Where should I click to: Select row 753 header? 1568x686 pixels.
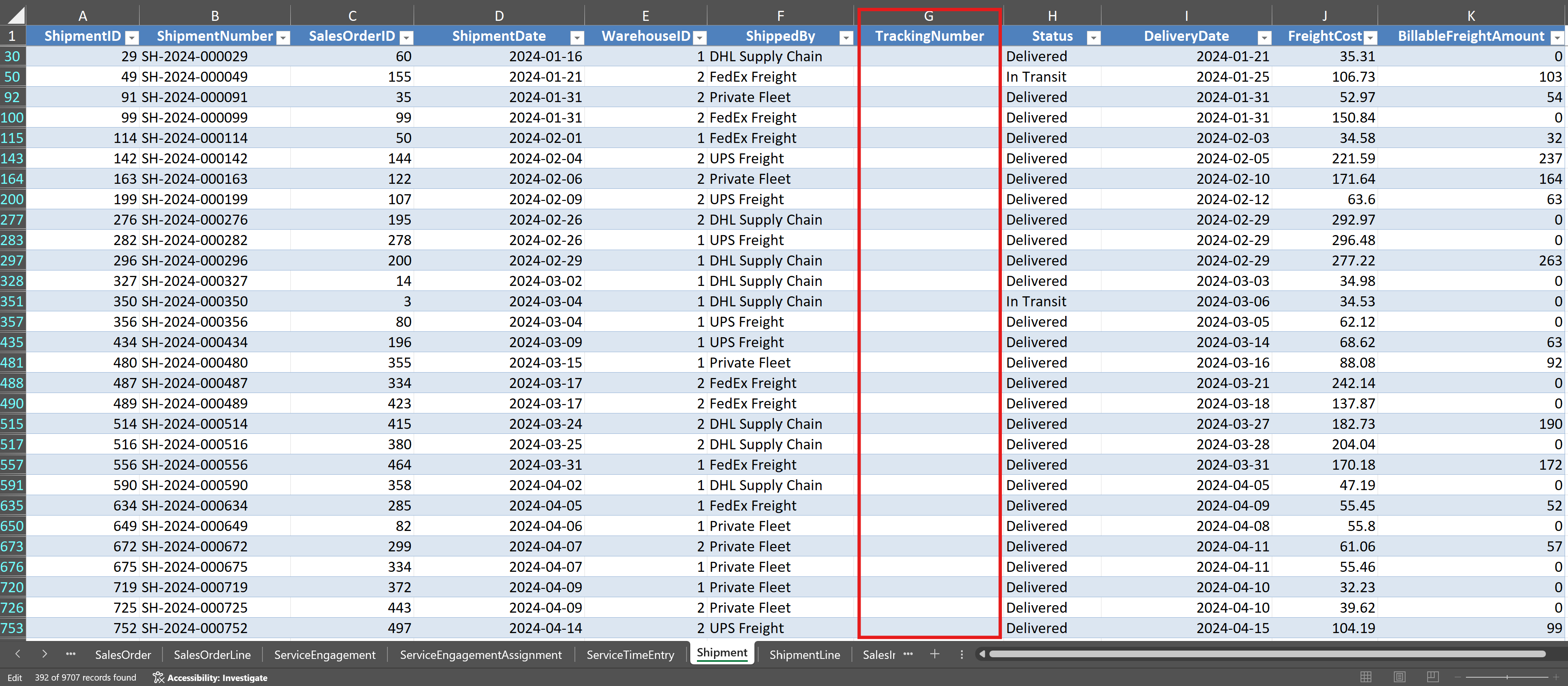click(x=12, y=628)
